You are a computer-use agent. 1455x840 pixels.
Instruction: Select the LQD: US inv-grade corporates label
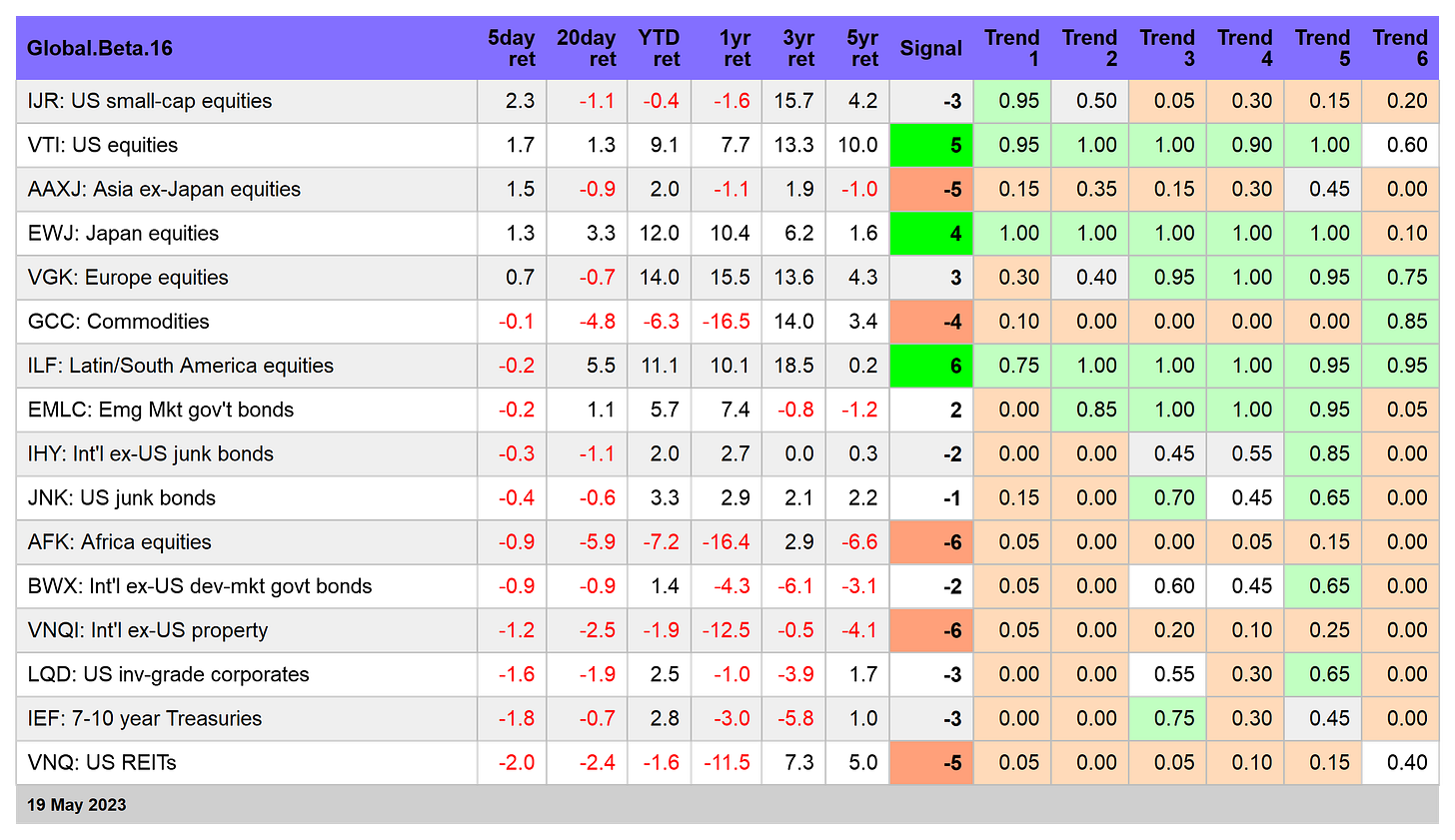point(169,674)
